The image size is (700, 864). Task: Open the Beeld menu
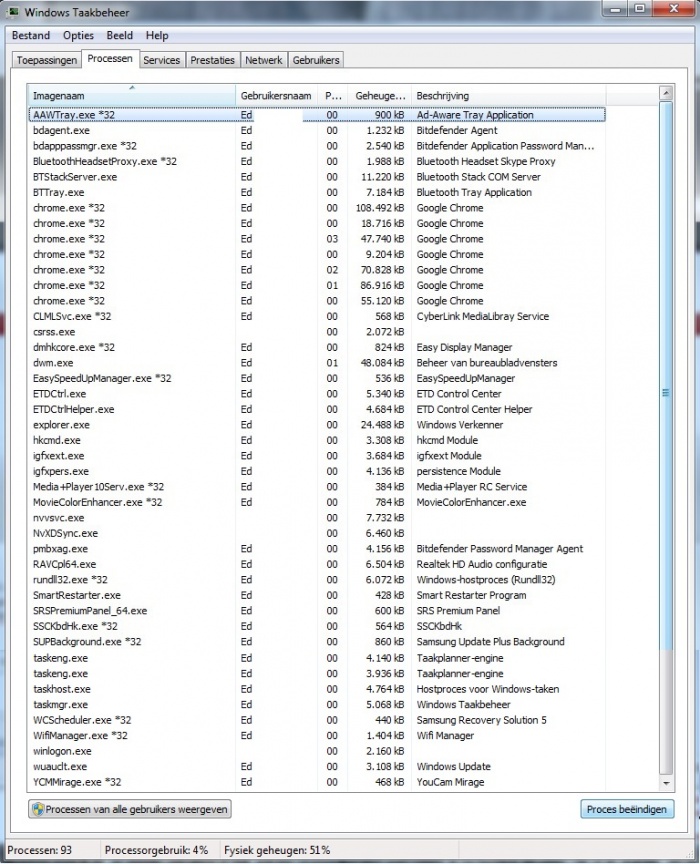(x=120, y=35)
